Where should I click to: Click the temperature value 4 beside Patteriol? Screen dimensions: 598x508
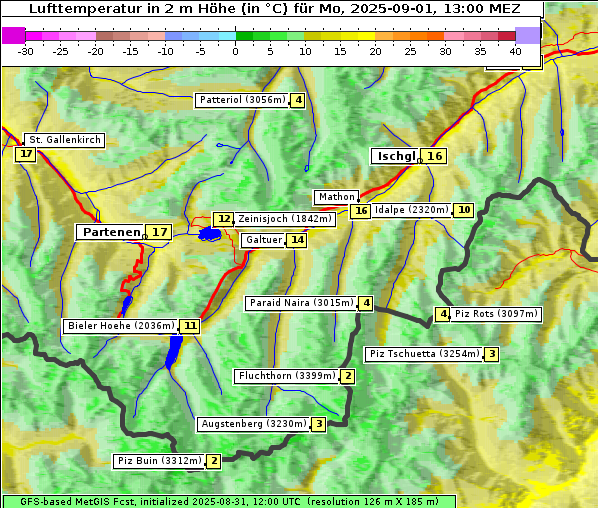pyautogui.click(x=297, y=100)
